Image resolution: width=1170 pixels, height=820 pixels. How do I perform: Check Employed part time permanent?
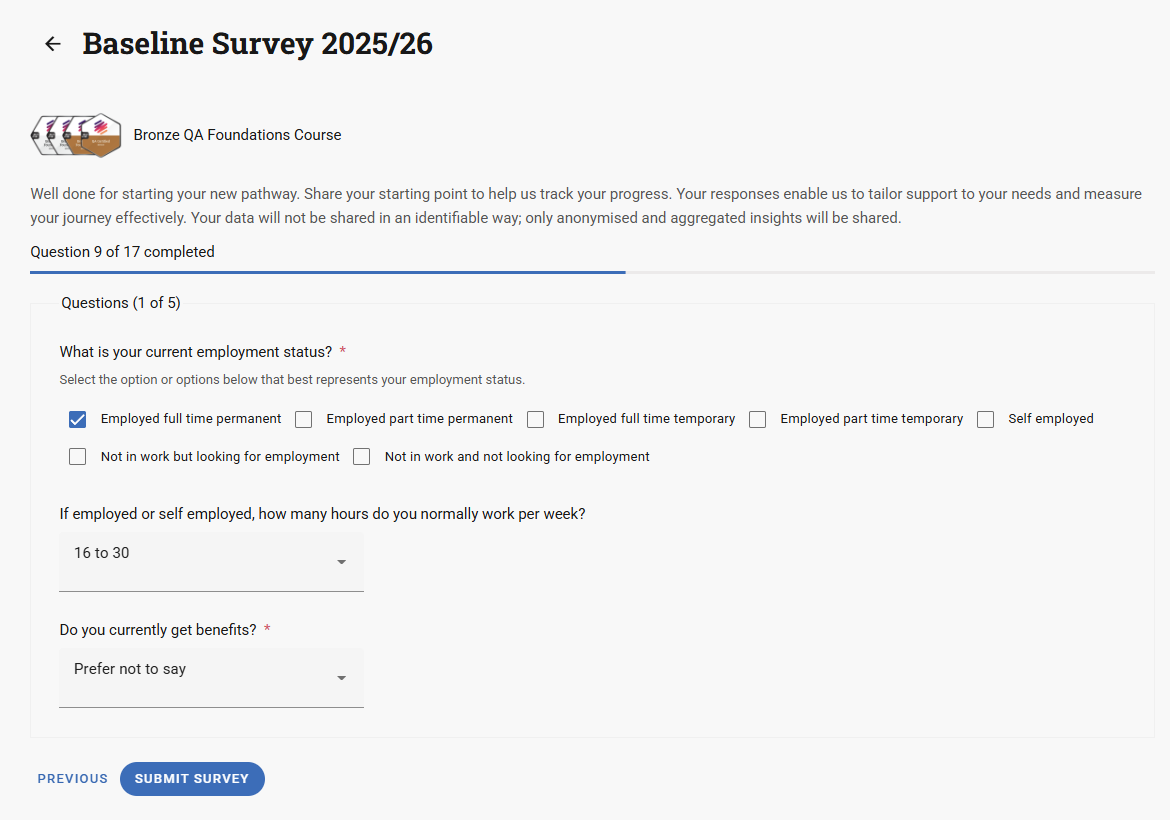click(x=304, y=419)
